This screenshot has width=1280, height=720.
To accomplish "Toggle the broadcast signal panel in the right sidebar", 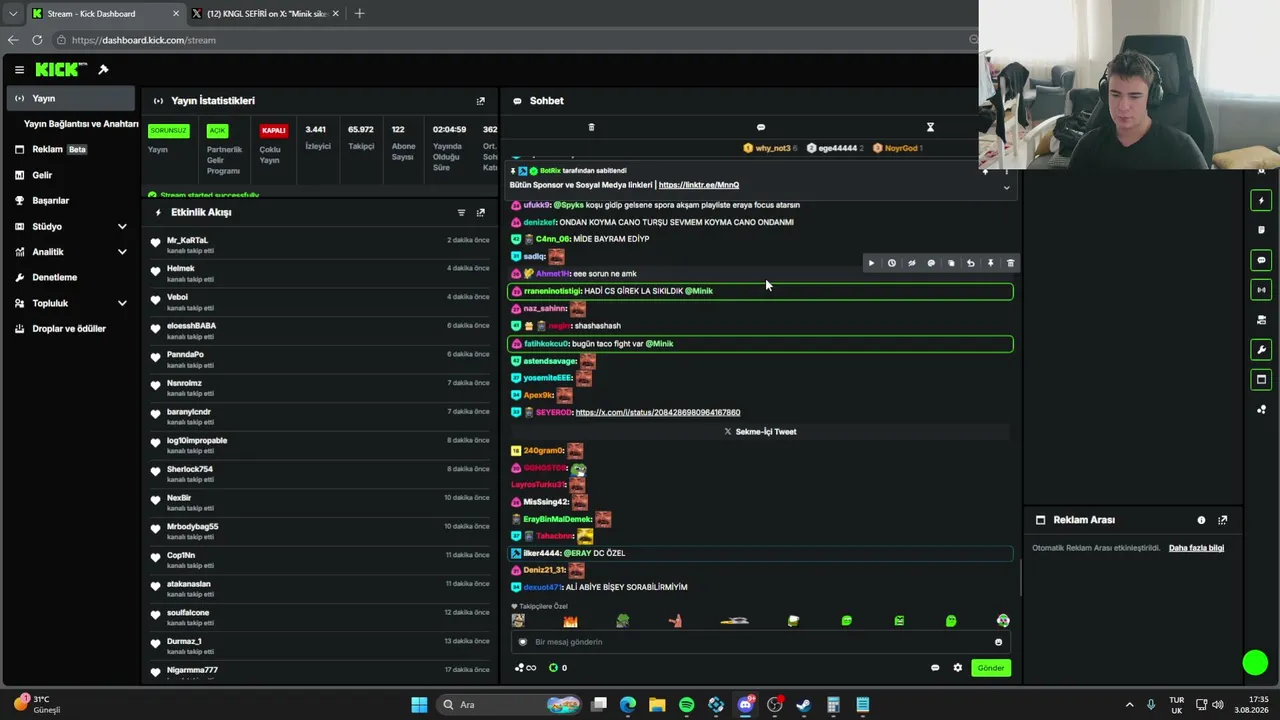I will pyautogui.click(x=1261, y=290).
